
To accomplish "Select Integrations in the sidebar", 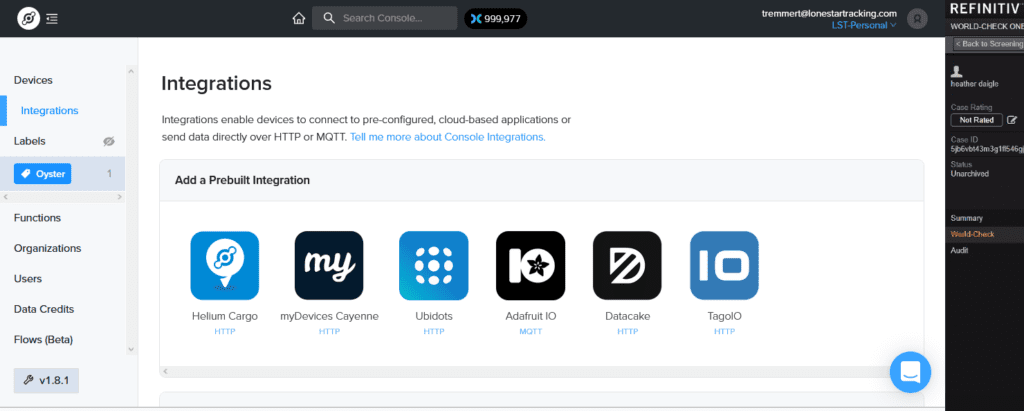I will (50, 110).
